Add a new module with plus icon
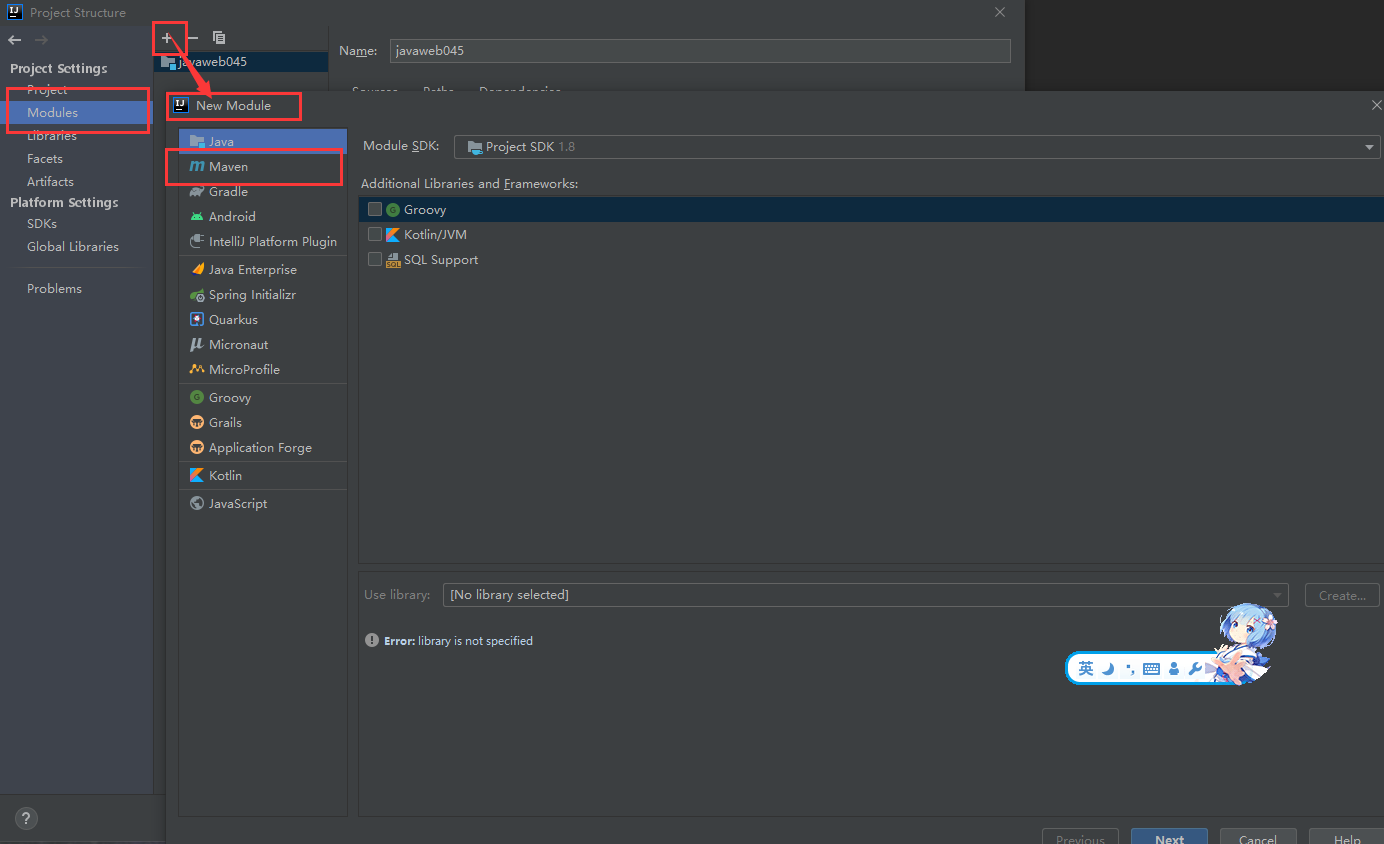The image size is (1384, 844). coord(167,38)
